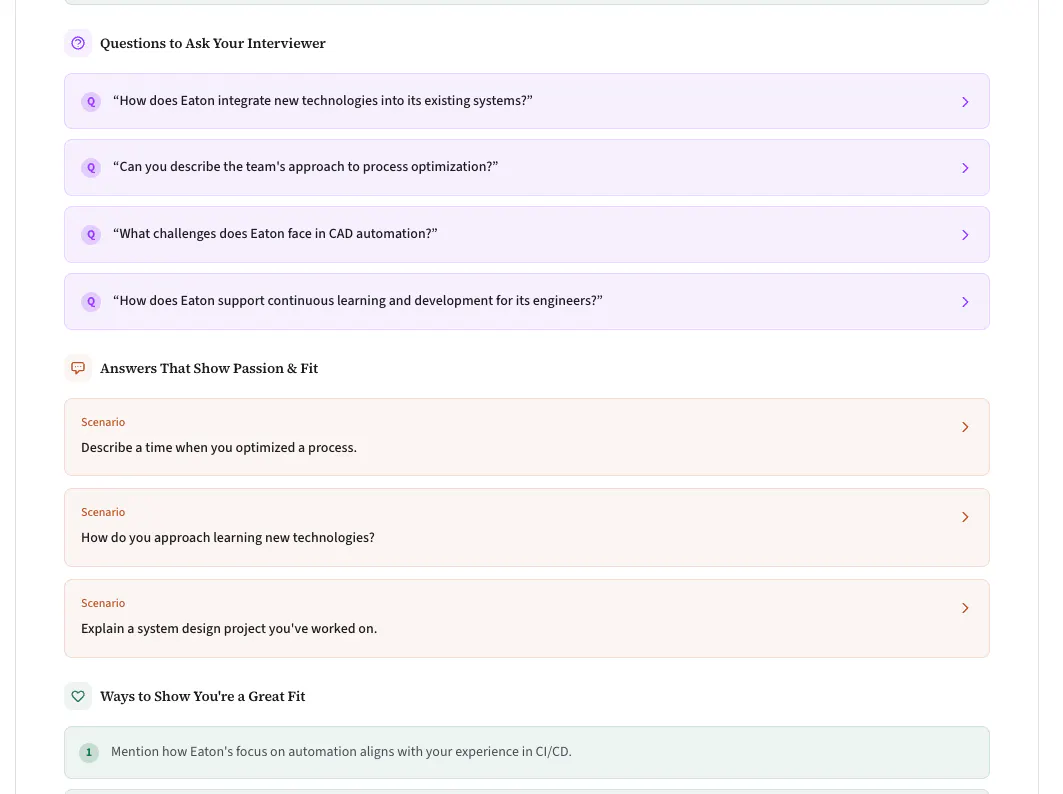Expand the chevron for the 'optimized a process' scenario
This screenshot has height=794, width=1063.
pyautogui.click(x=965, y=426)
